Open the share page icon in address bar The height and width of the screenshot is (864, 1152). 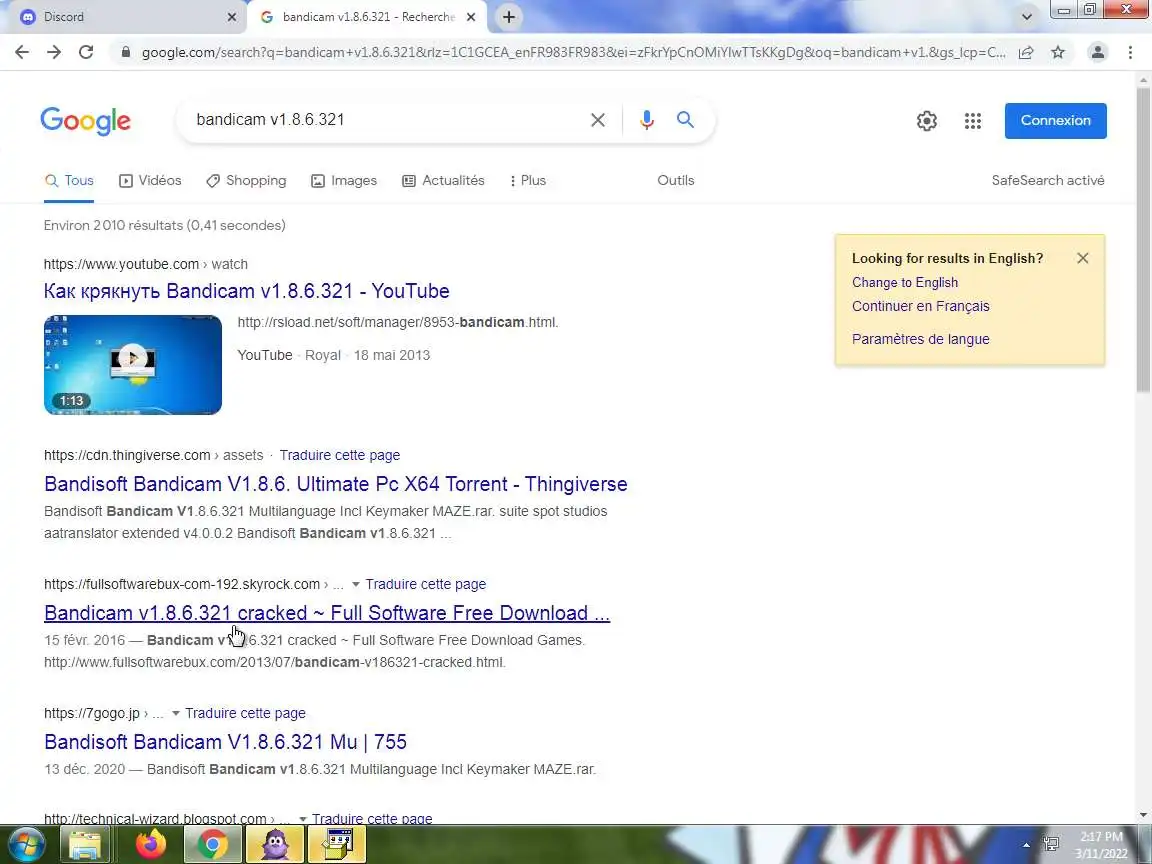click(1026, 52)
